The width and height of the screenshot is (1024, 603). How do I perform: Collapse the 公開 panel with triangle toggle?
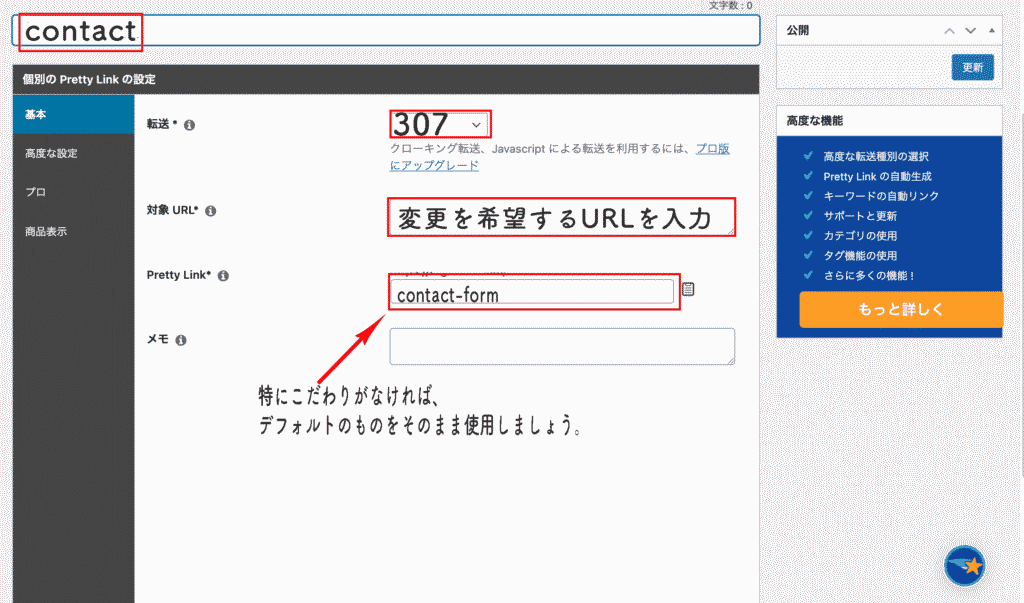coord(991,31)
